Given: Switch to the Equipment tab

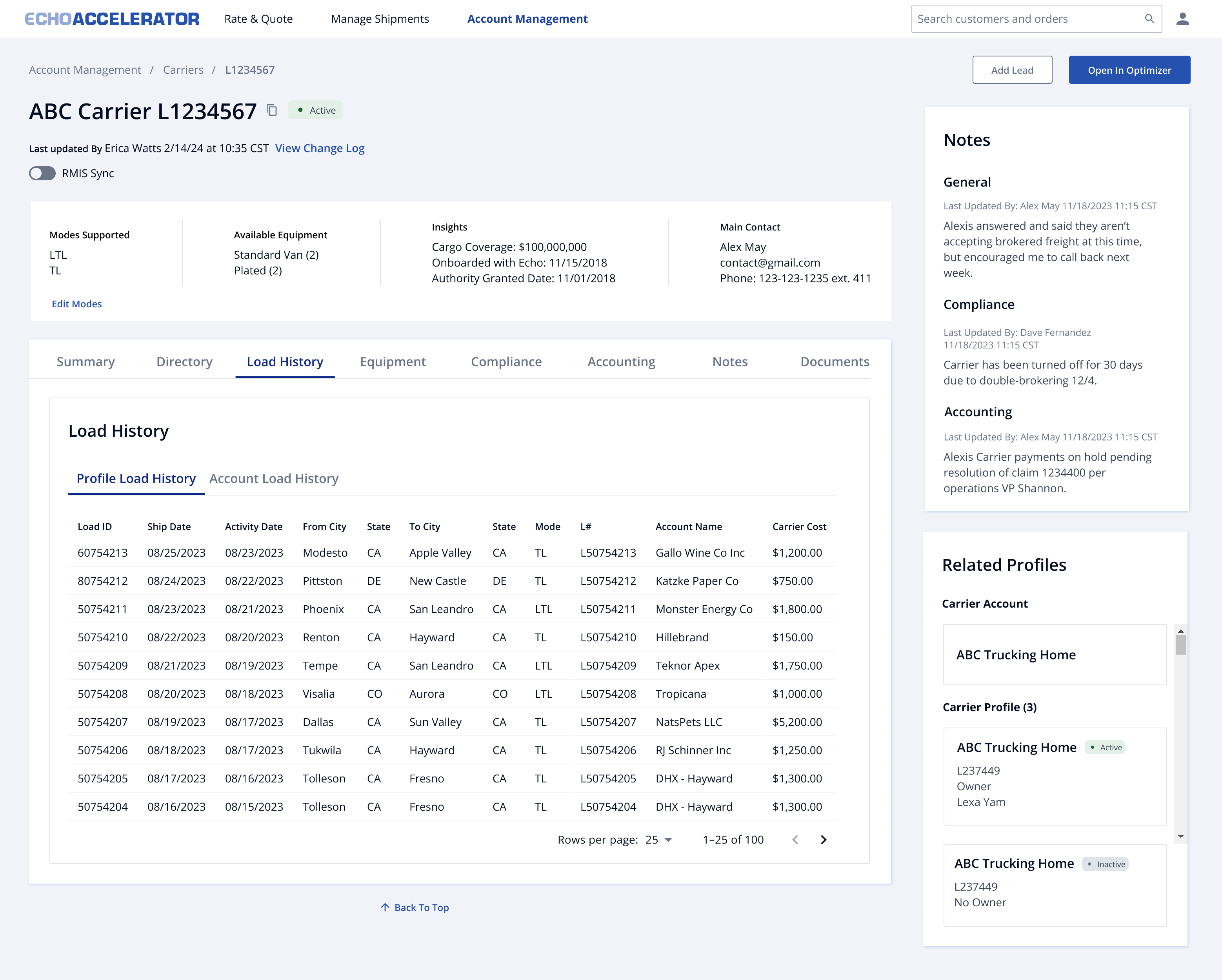Looking at the screenshot, I should pyautogui.click(x=393, y=361).
